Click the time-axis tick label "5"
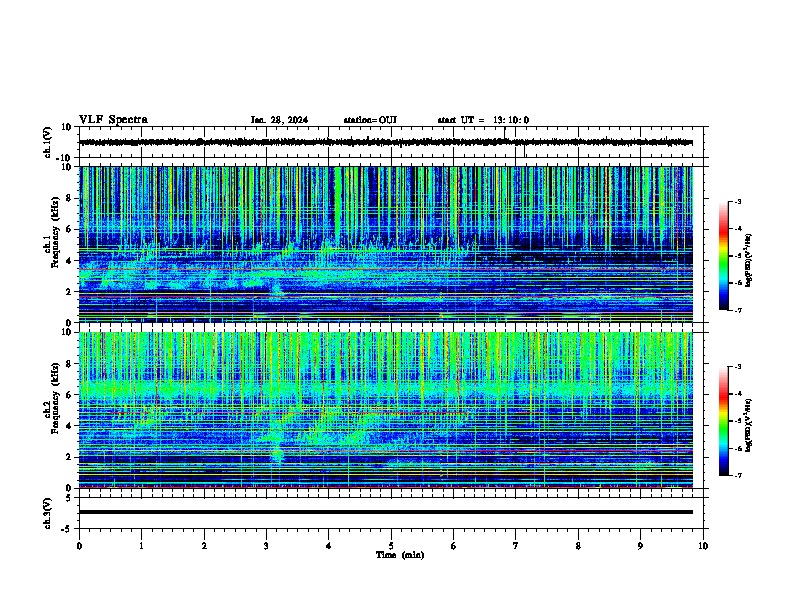The height and width of the screenshot is (612, 792). tap(391, 546)
